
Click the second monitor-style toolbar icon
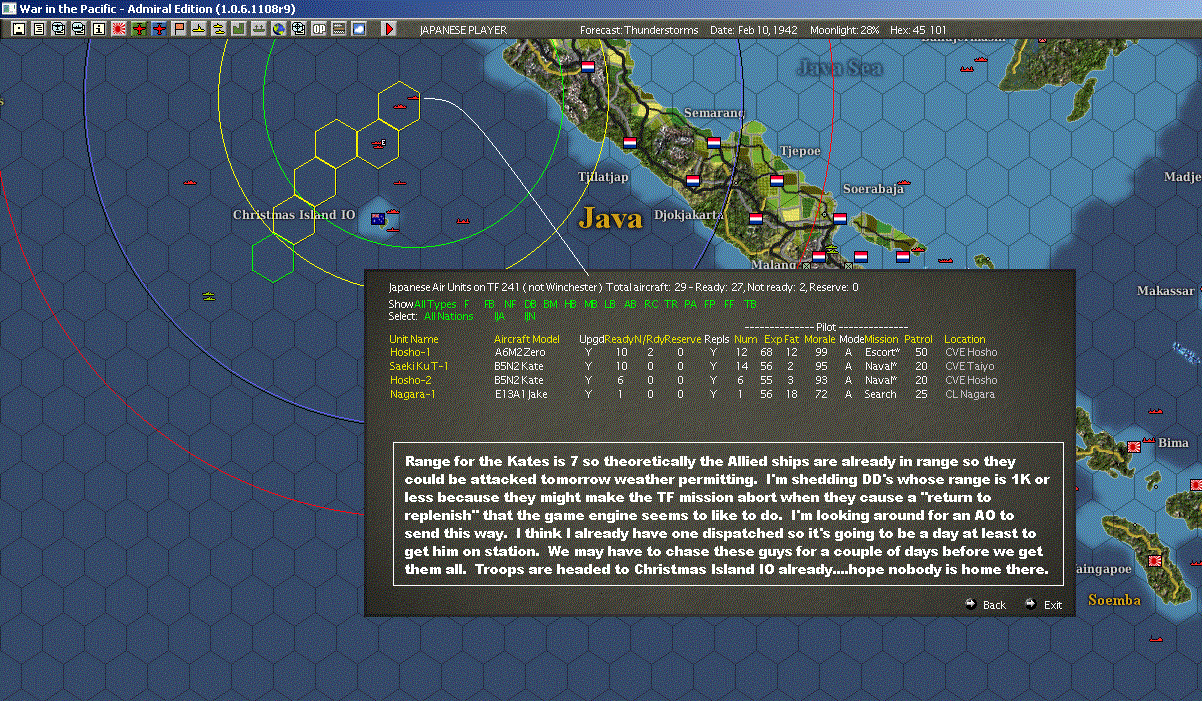79,30
